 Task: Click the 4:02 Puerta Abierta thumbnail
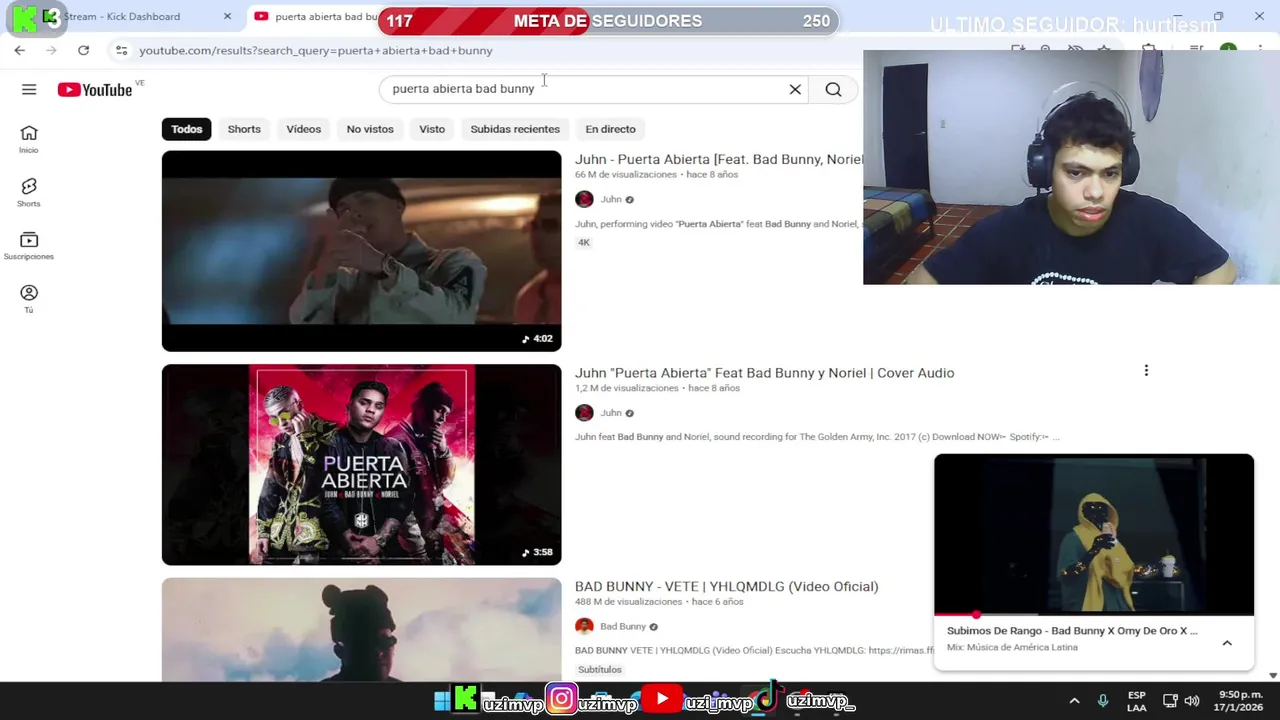point(361,251)
